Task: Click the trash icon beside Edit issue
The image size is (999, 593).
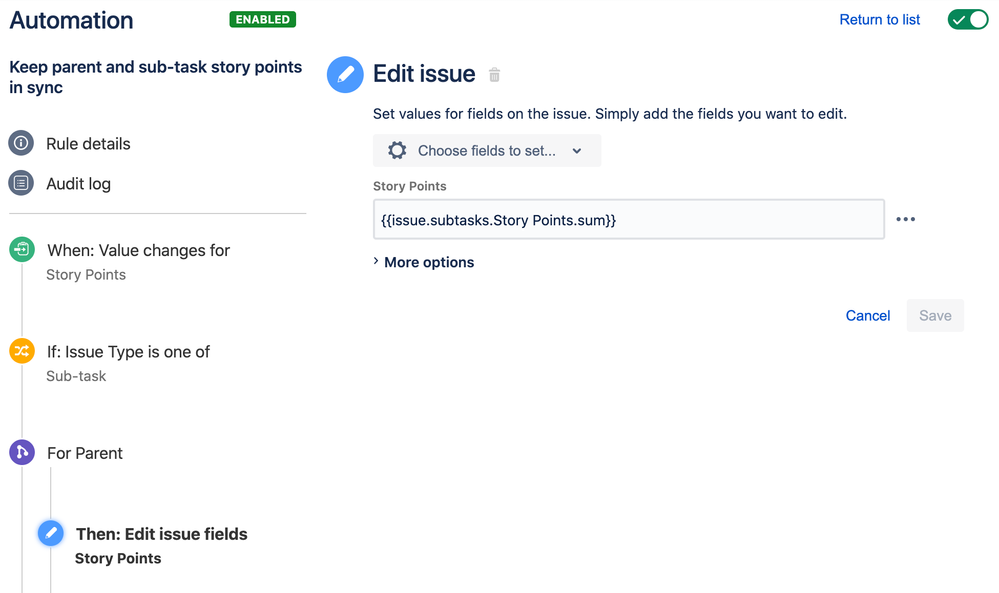Action: [x=494, y=75]
